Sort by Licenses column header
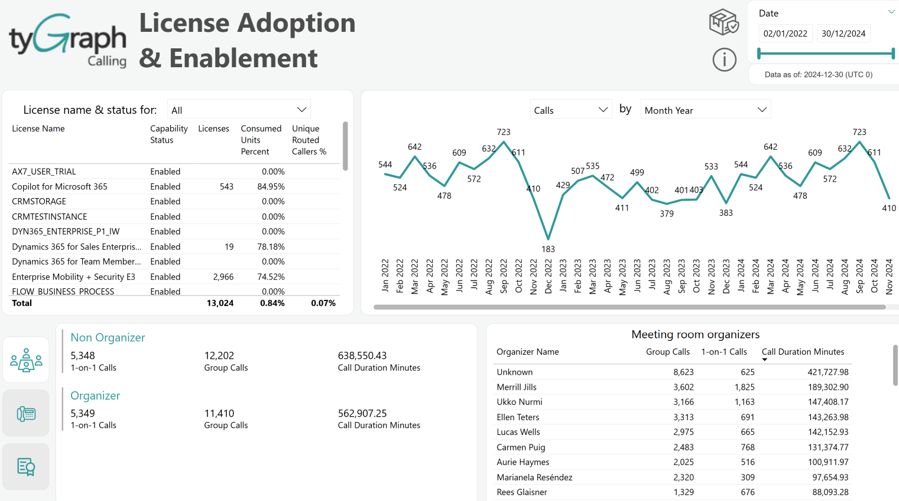Viewport: 899px width, 501px height. pos(214,128)
